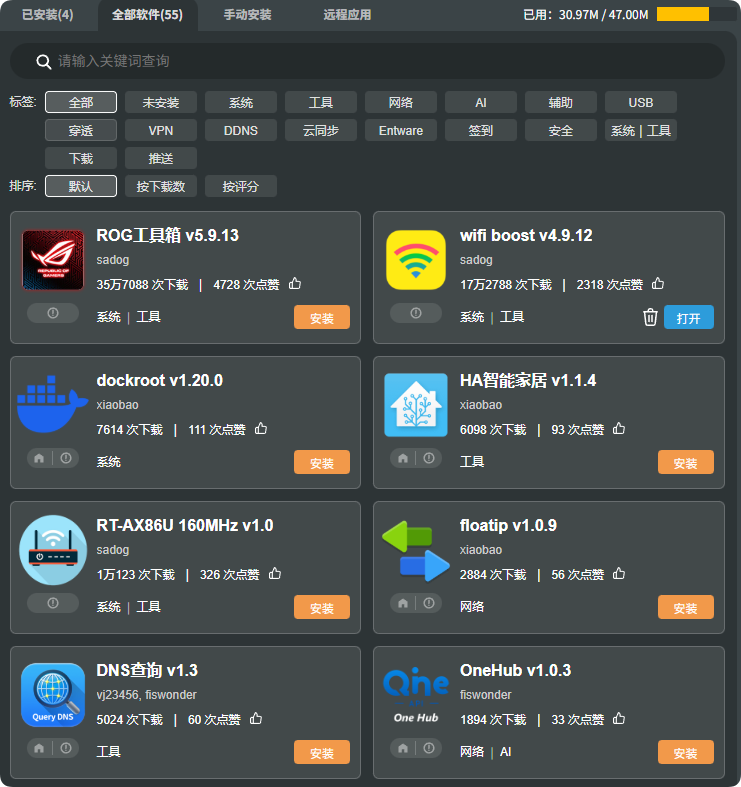
Task: Like HA智能家居 with thumbs-up icon
Action: (619, 429)
